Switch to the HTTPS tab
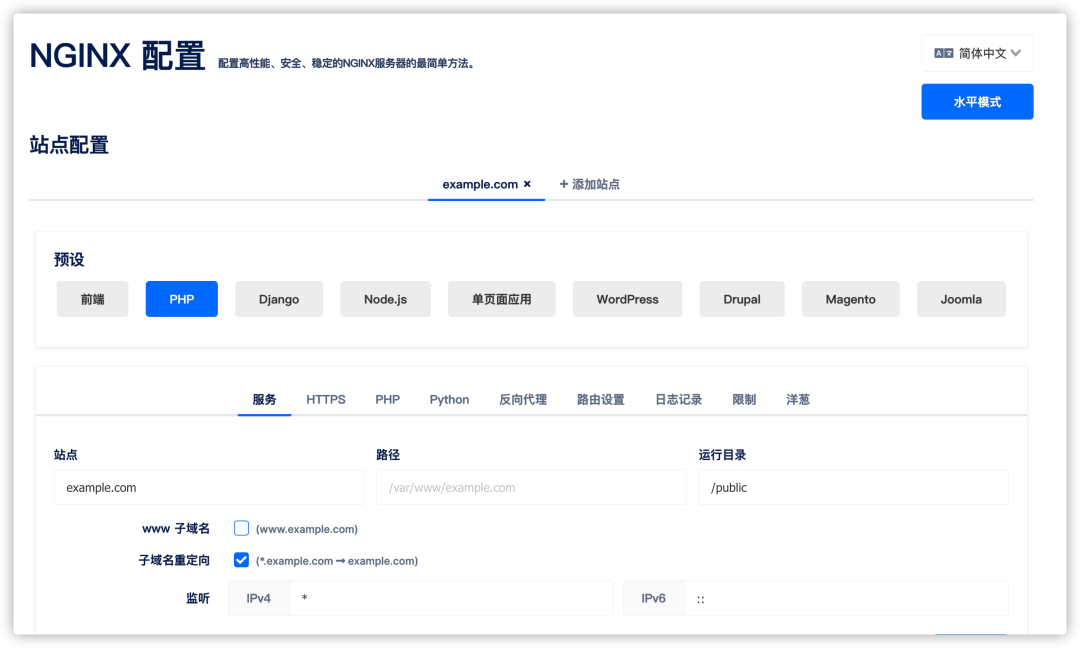Screen dimensions: 1080x648 pyautogui.click(x=326, y=399)
